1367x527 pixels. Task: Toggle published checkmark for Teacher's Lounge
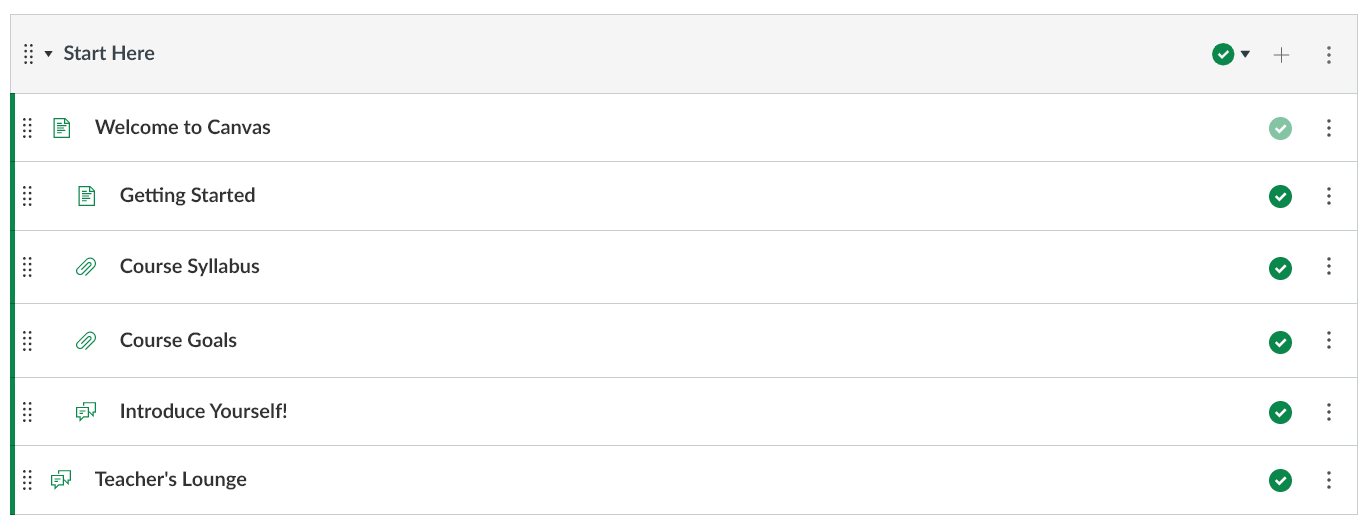tap(1280, 481)
